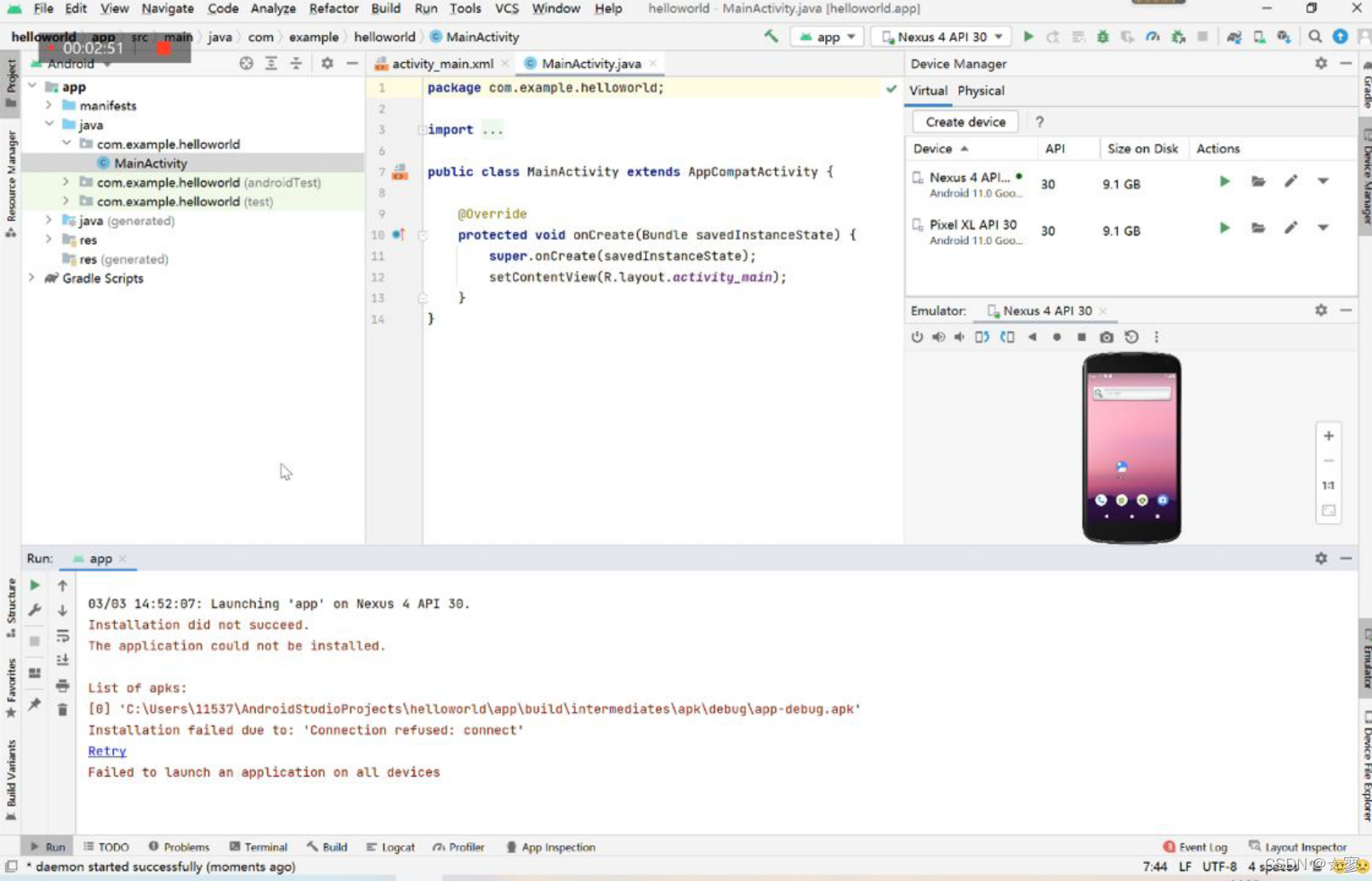The height and width of the screenshot is (881, 1372).
Task: Open Problems tool window
Action: (179, 847)
